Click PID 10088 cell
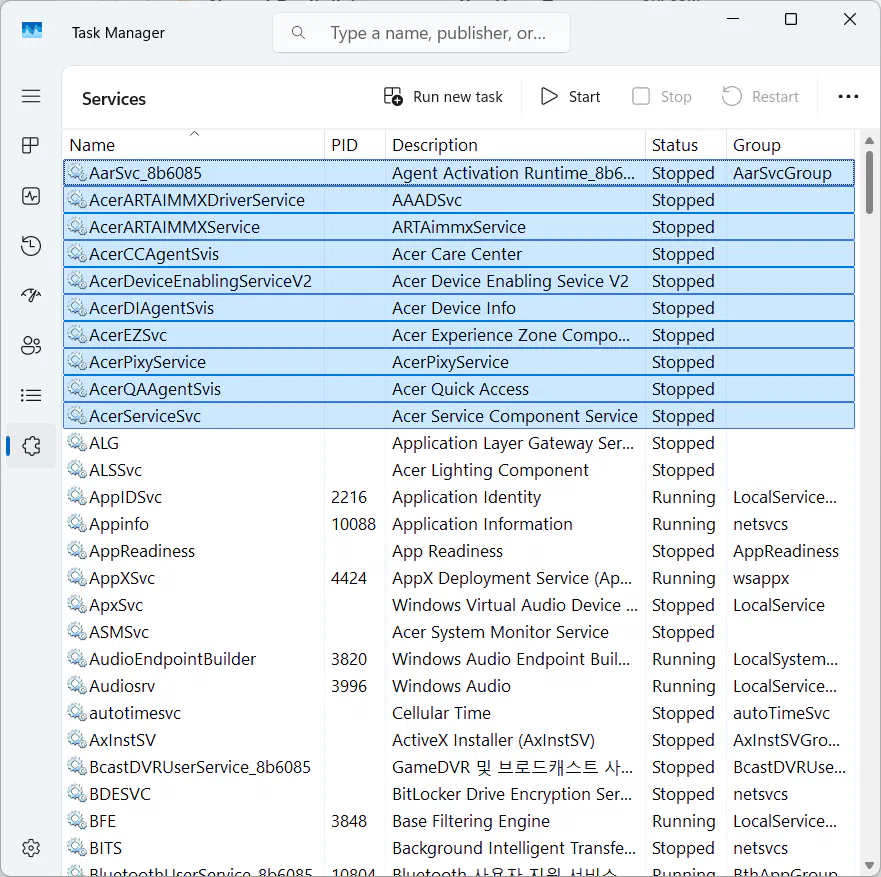 pos(353,524)
